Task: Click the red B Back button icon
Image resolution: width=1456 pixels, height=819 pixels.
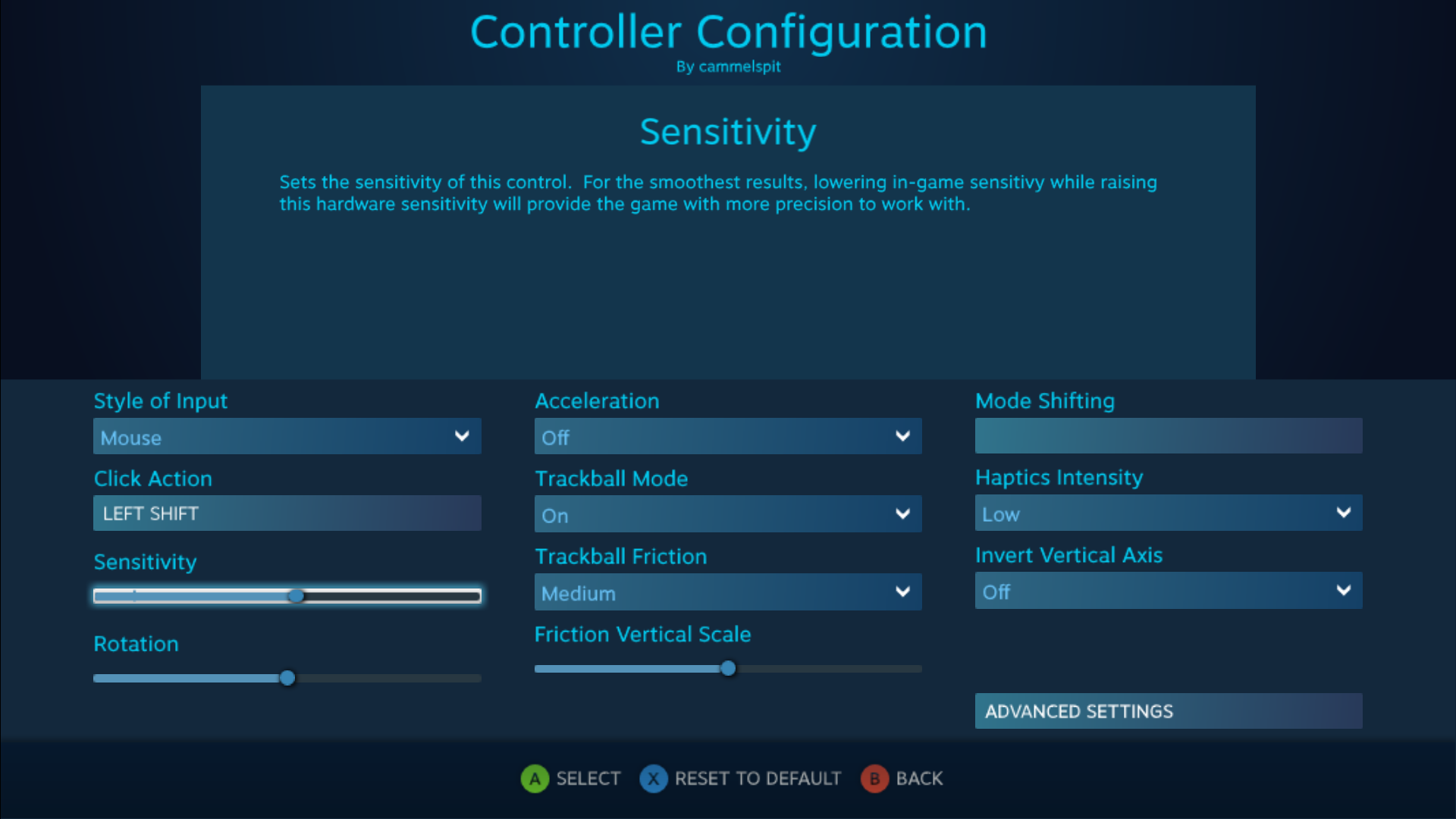Action: pos(874,779)
